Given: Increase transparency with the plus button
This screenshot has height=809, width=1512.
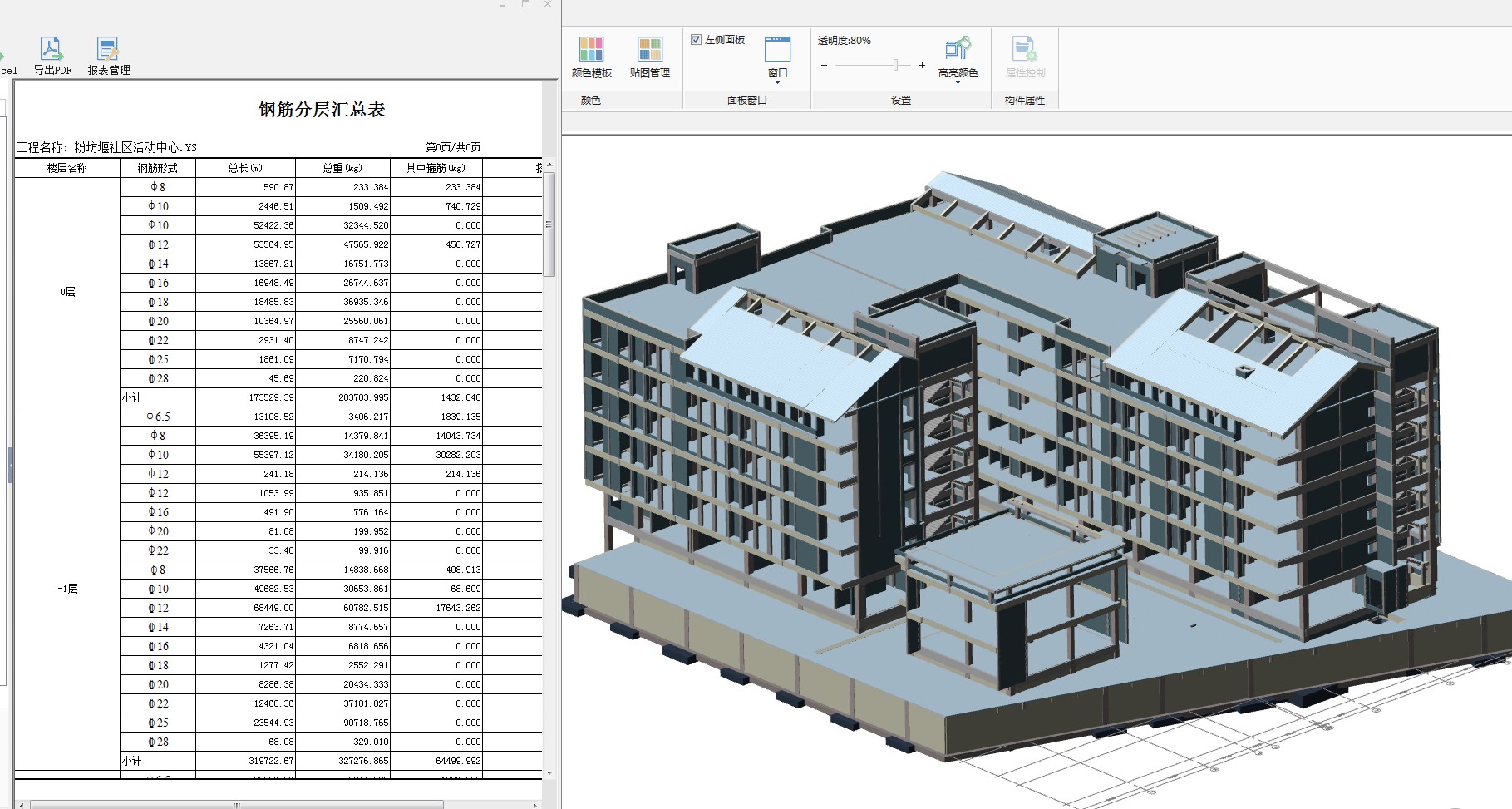Looking at the screenshot, I should (922, 65).
